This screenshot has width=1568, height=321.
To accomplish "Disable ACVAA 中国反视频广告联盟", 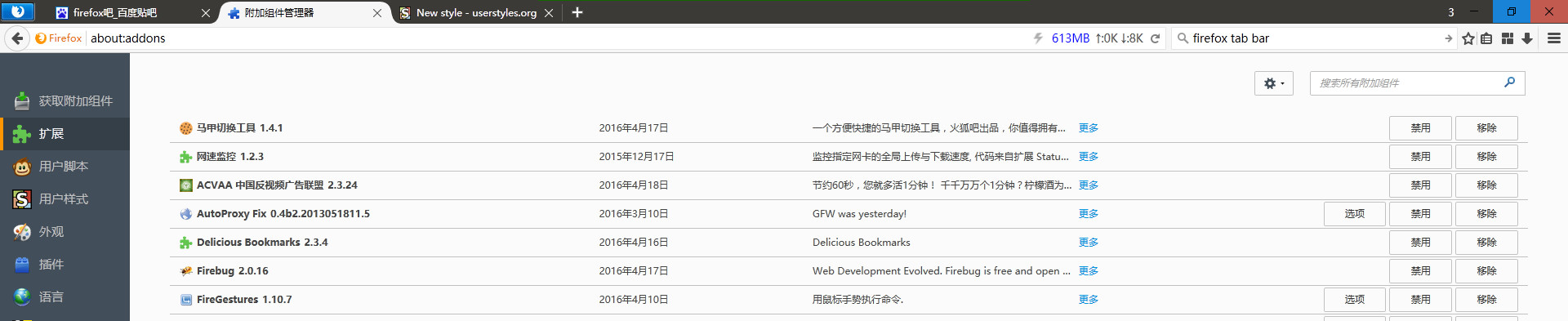I will pos(1420,185).
